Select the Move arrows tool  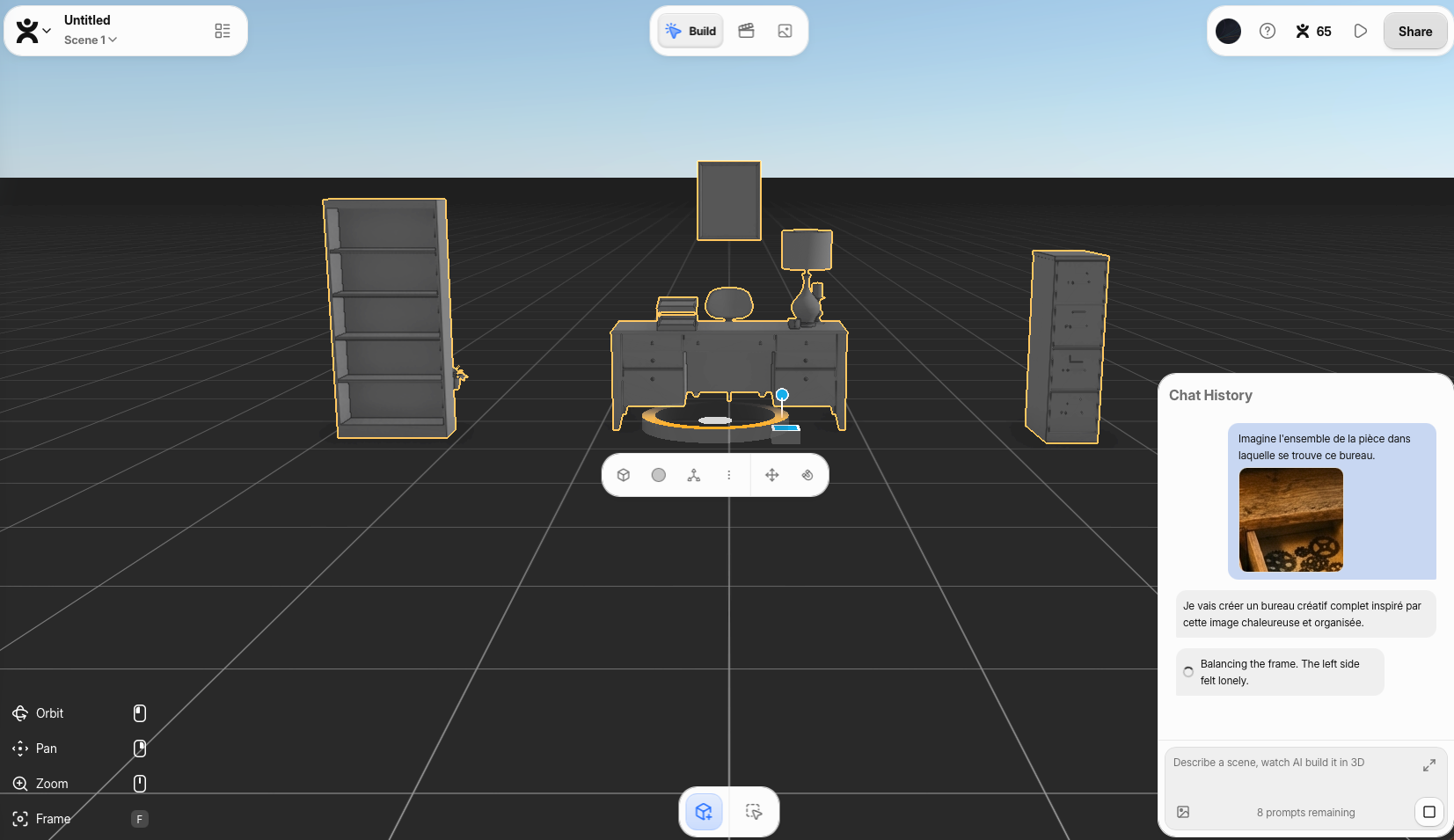click(x=771, y=475)
